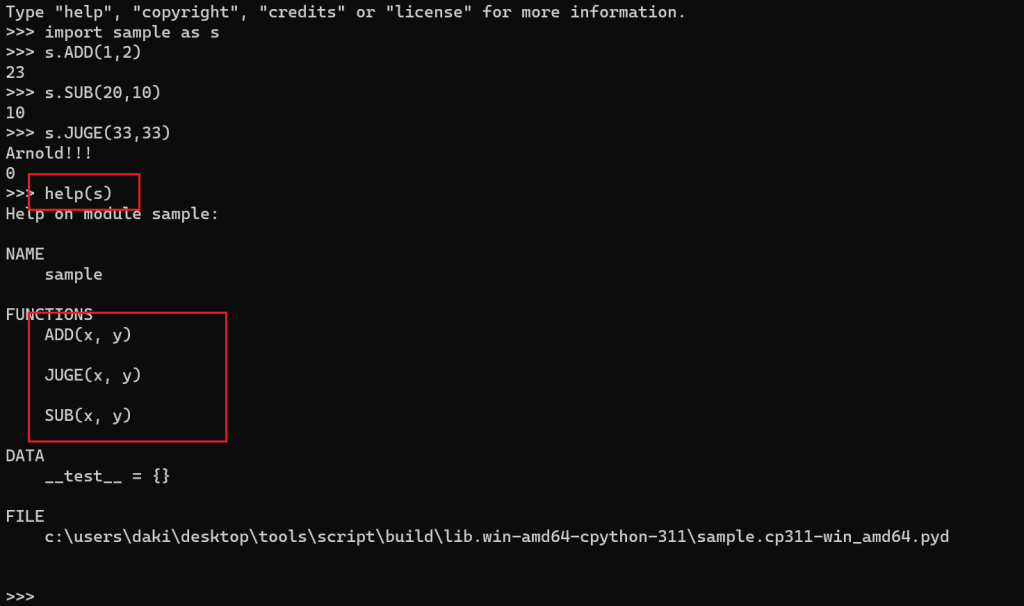Click the module name 'sample' under NAME
Viewport: 1024px width, 606px height.
click(x=73, y=274)
